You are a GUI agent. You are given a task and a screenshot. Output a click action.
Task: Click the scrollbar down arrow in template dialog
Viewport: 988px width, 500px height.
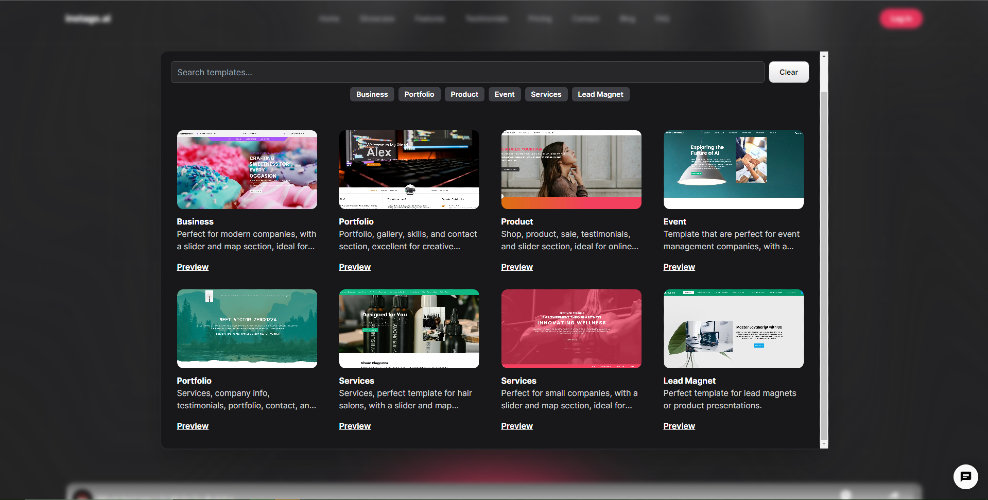(824, 444)
